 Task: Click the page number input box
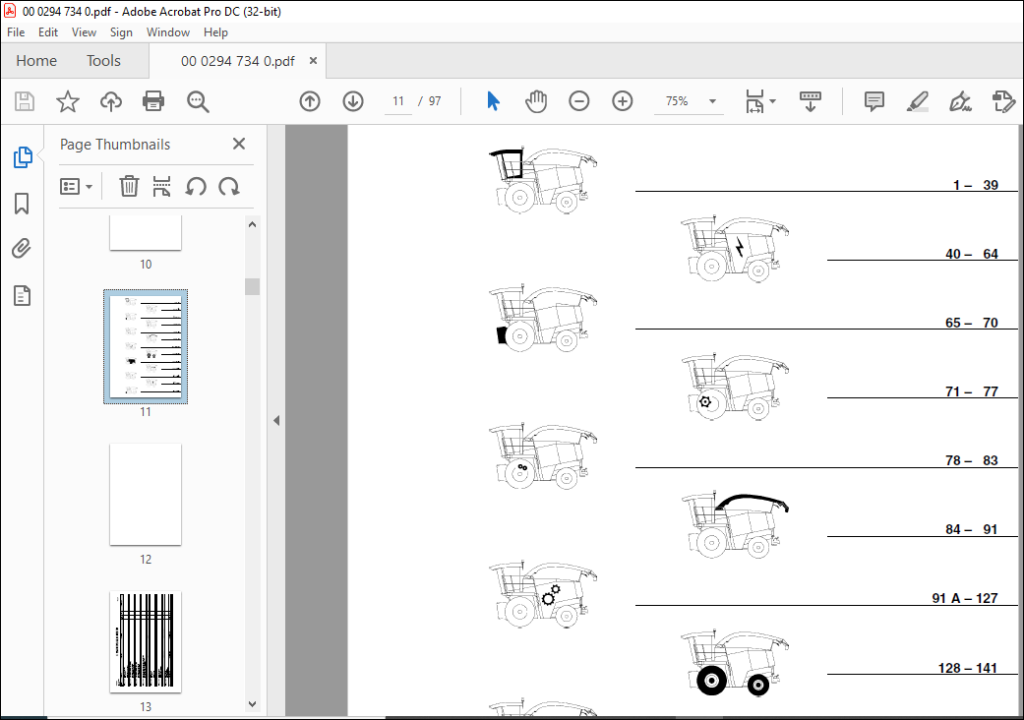[398, 101]
